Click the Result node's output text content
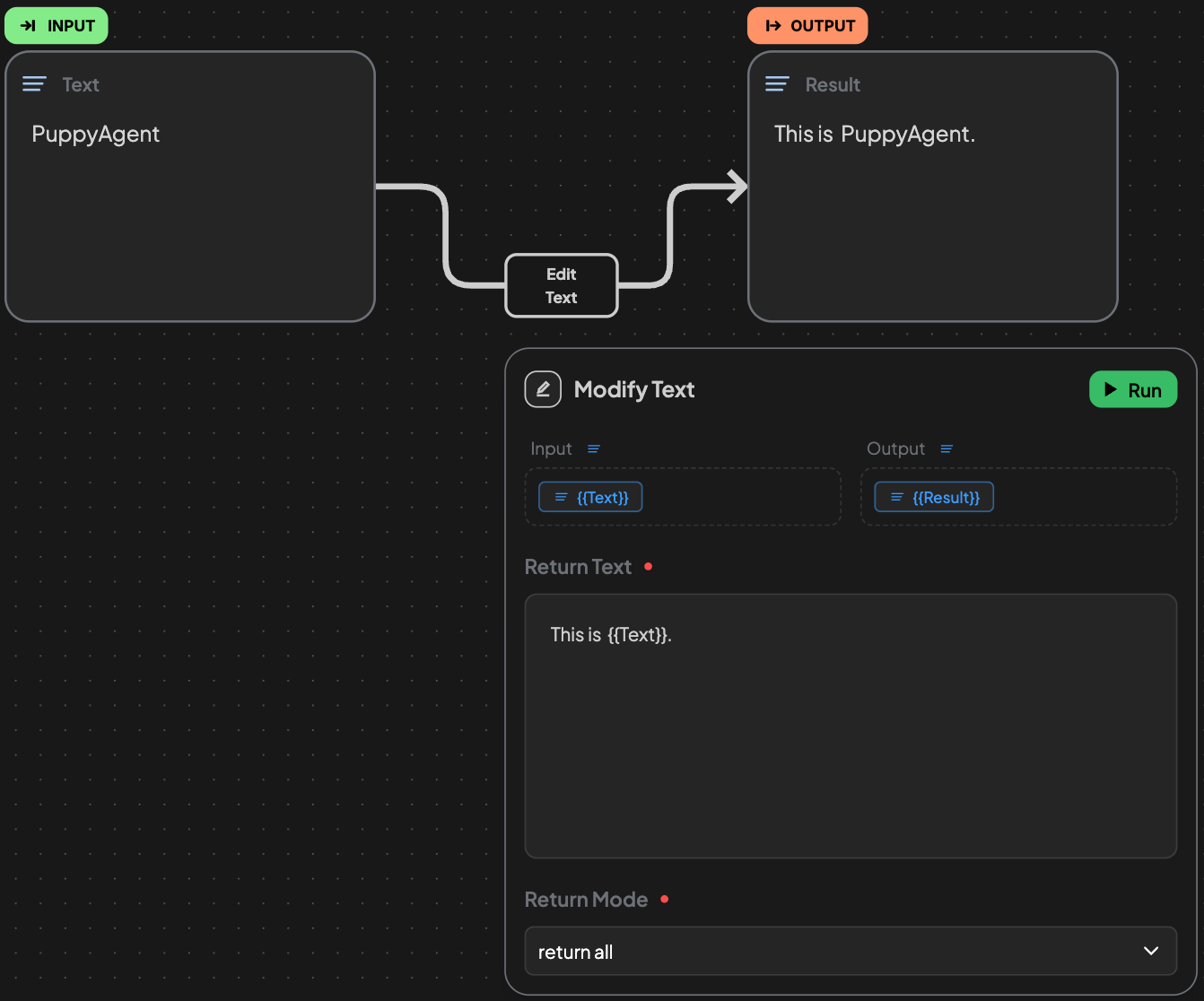1204x1001 pixels. point(874,135)
